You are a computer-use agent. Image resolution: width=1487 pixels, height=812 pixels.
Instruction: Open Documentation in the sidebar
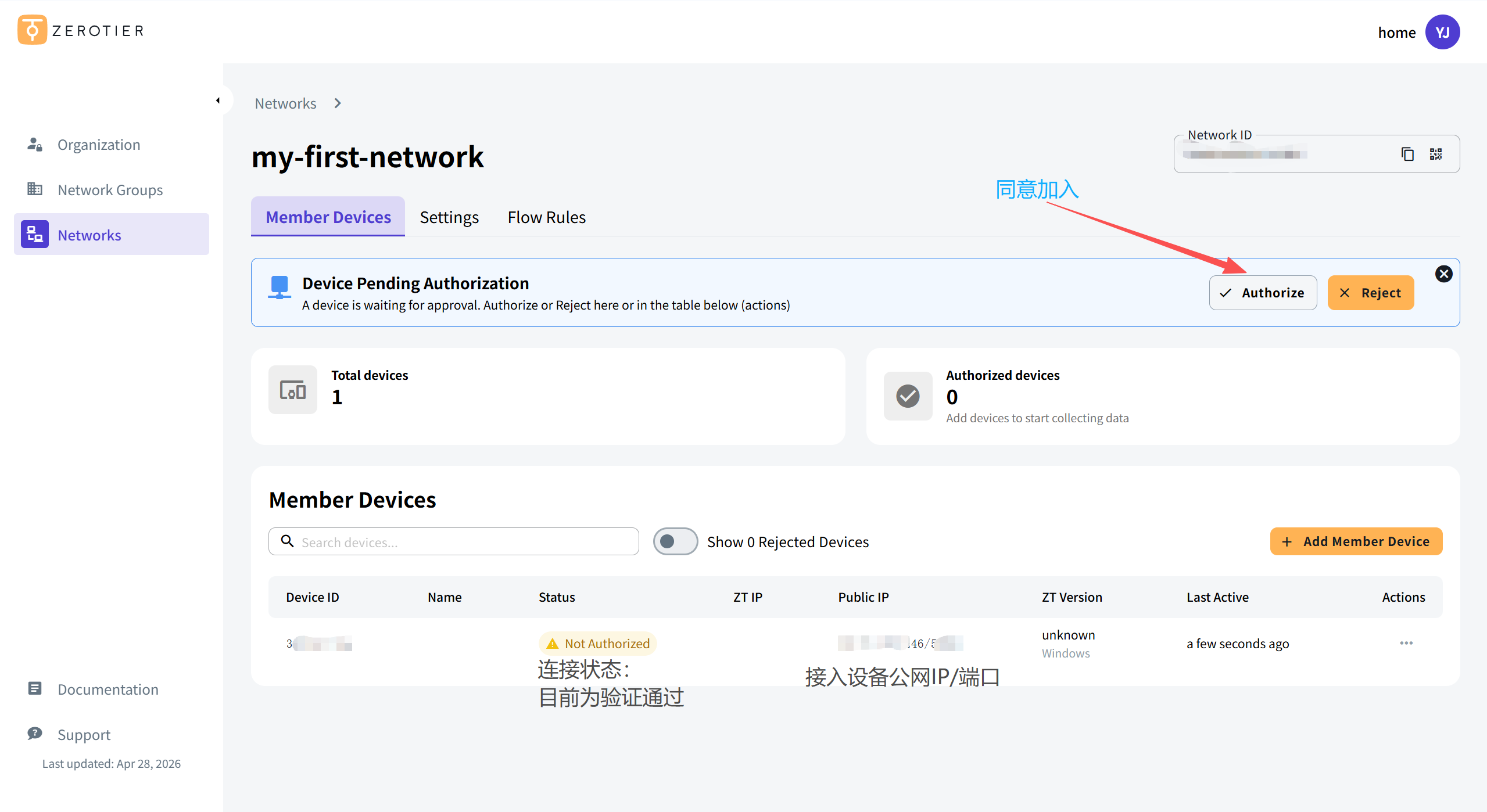(112, 689)
